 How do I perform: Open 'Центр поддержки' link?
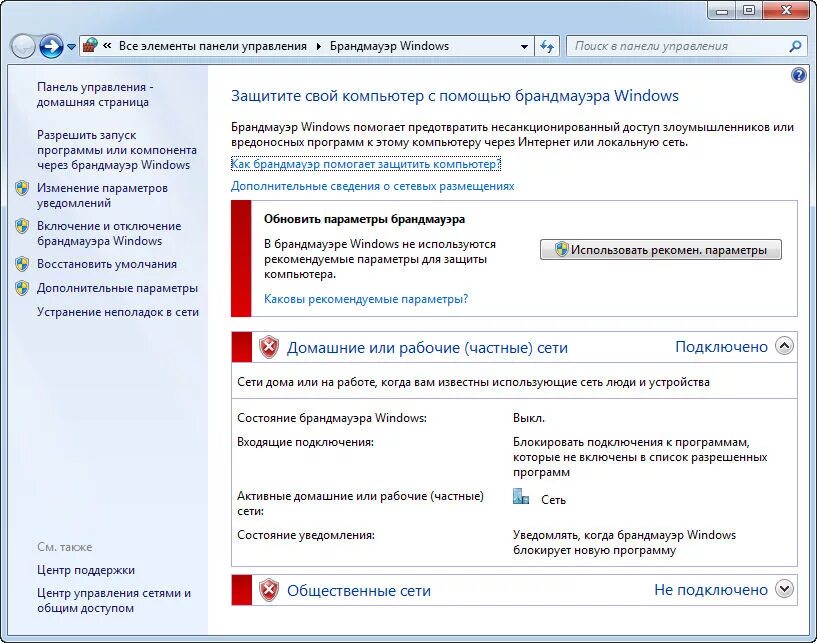pyautogui.click(x=86, y=570)
